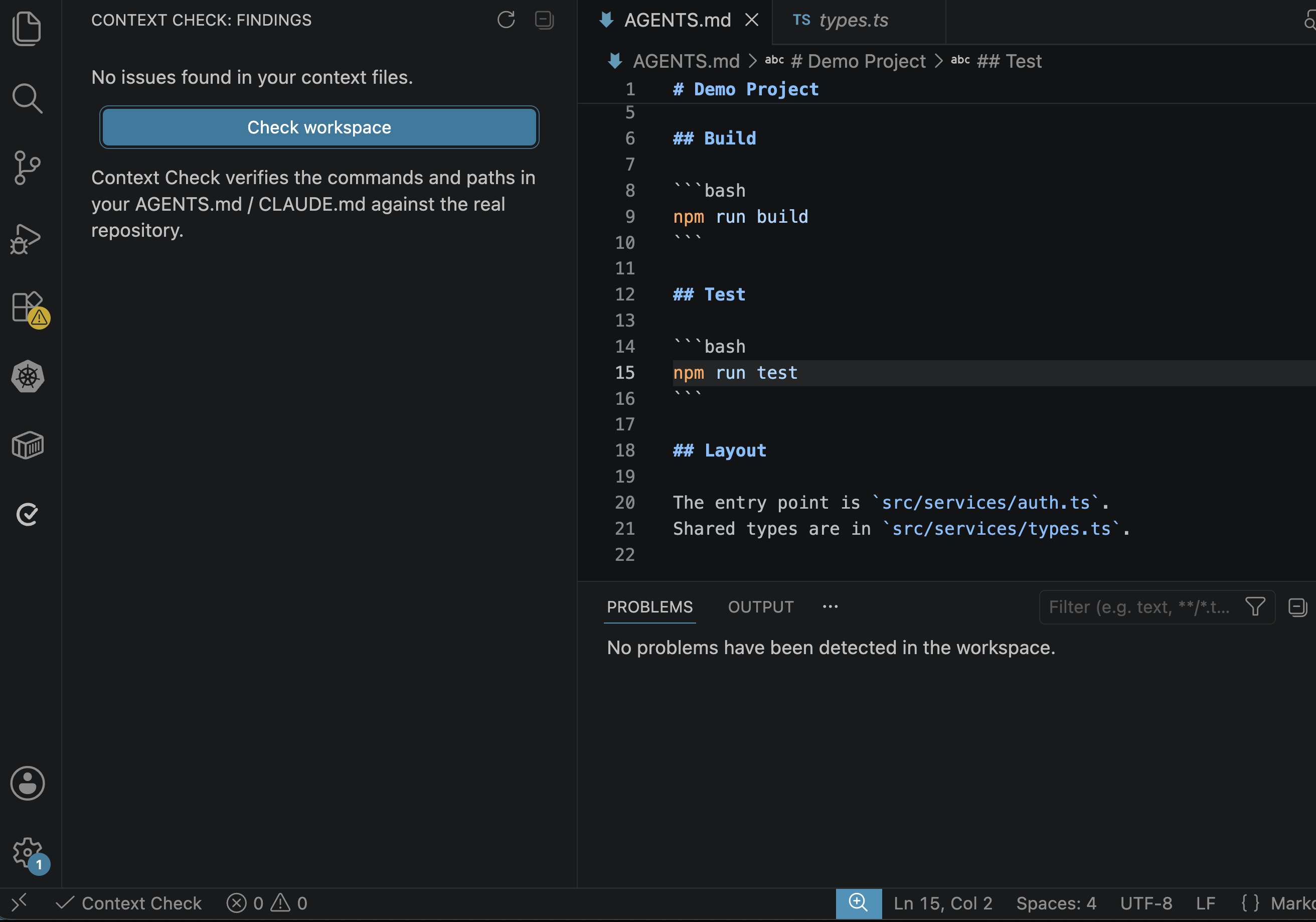Viewport: 1316px width, 922px height.
Task: Refresh the Context Check findings
Action: click(506, 20)
